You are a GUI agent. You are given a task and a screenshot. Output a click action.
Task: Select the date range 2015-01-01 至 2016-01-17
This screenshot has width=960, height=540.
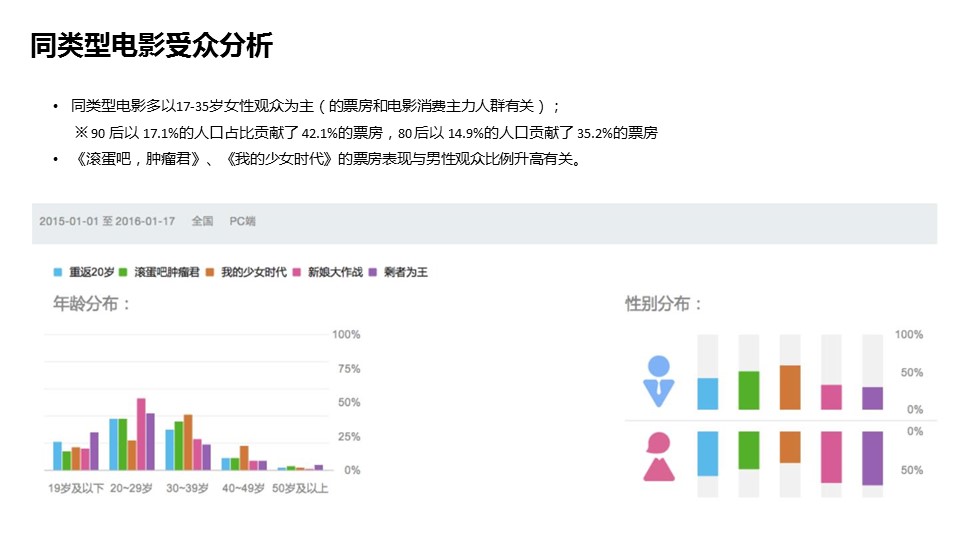[x=107, y=221]
